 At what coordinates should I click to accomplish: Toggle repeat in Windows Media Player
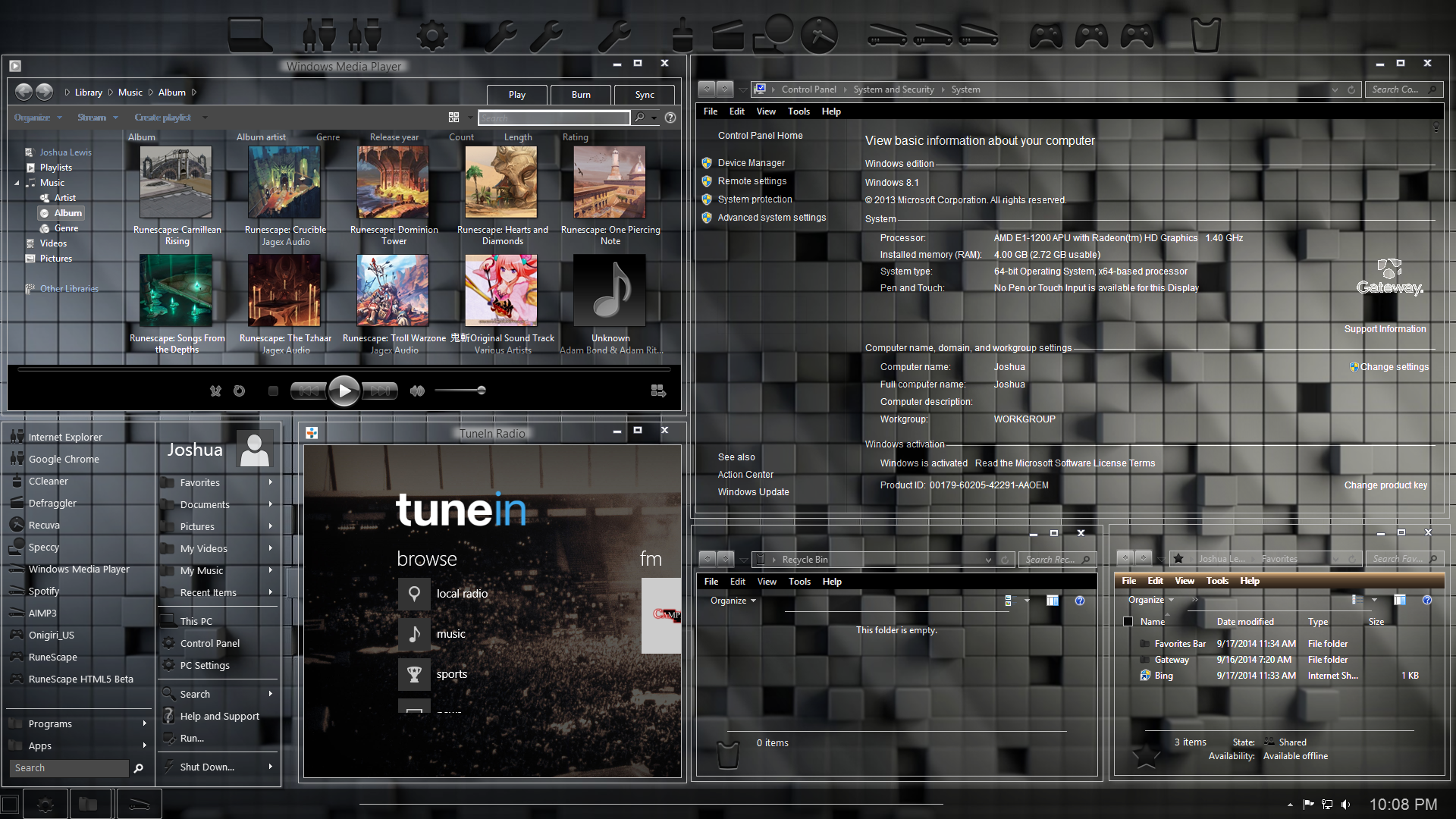(239, 391)
